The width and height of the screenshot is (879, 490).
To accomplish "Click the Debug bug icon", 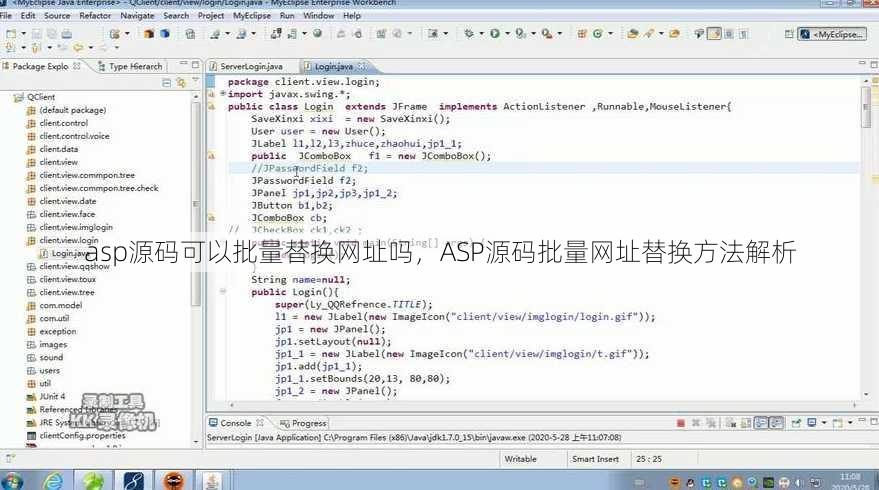I will (x=469, y=34).
